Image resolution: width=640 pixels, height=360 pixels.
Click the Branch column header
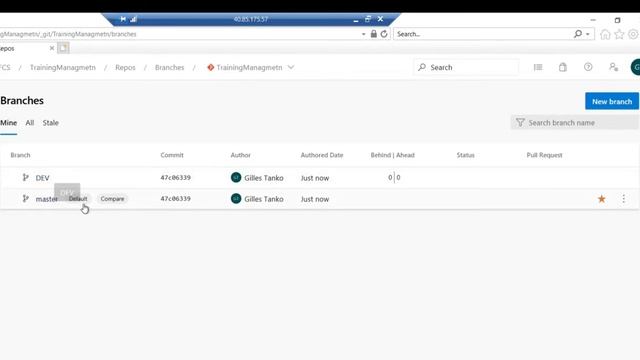coord(20,155)
